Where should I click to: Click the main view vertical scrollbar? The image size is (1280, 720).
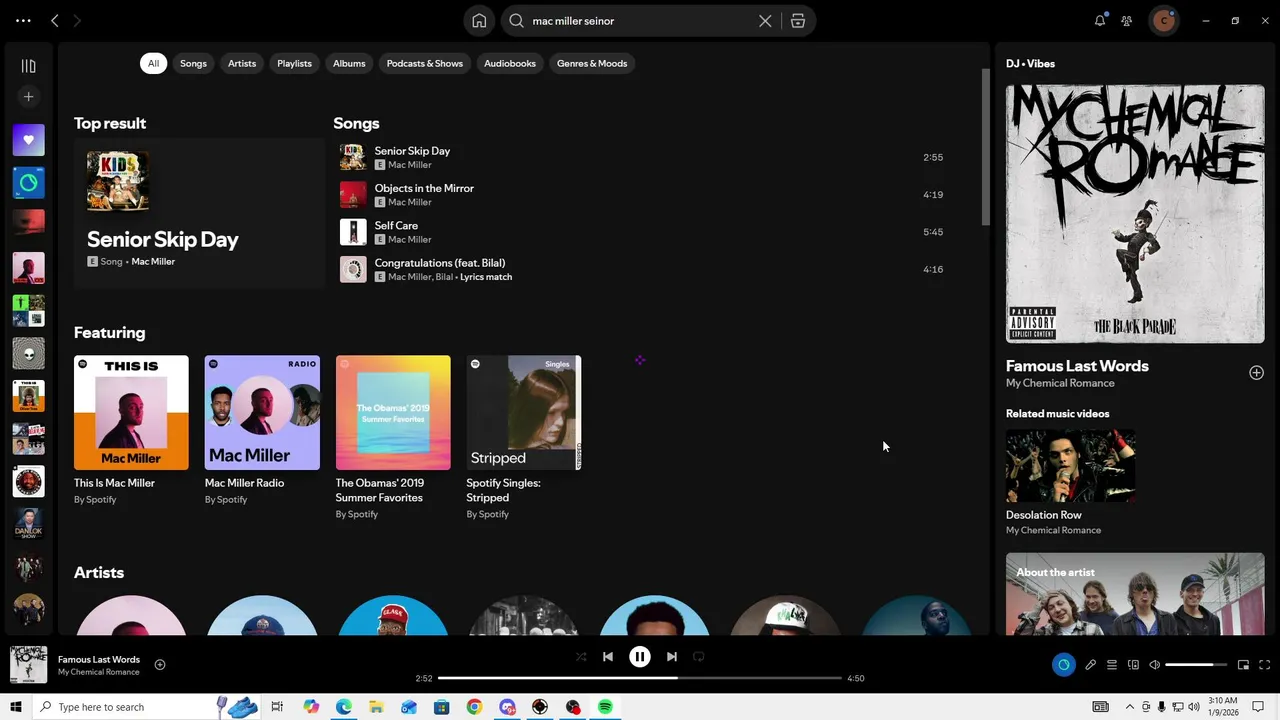pos(985,147)
